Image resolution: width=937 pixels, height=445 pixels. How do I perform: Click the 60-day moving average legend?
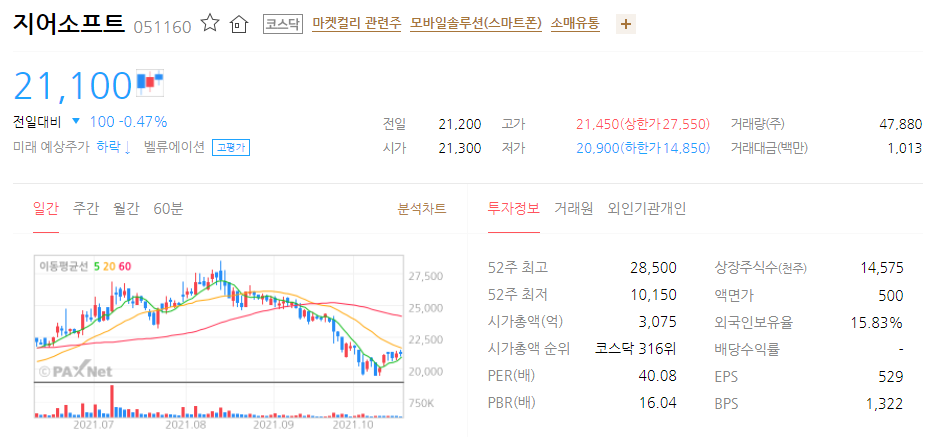[x=125, y=266]
